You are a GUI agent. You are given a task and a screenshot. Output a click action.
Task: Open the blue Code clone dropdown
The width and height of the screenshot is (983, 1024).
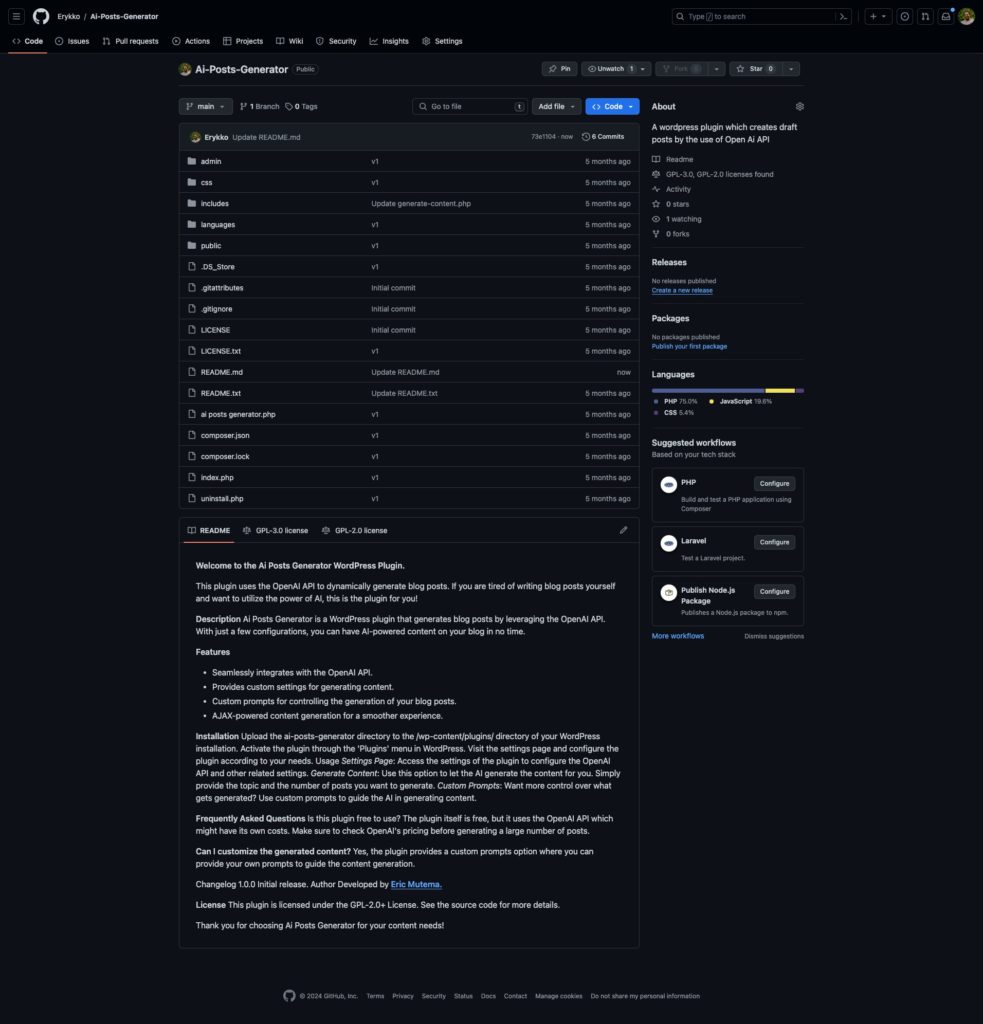[x=613, y=106]
